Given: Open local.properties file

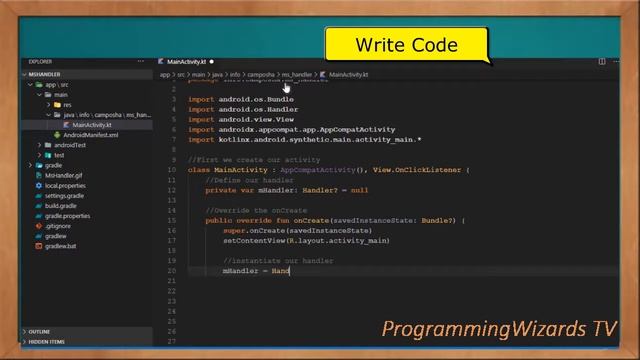Looking at the screenshot, I should (x=65, y=185).
